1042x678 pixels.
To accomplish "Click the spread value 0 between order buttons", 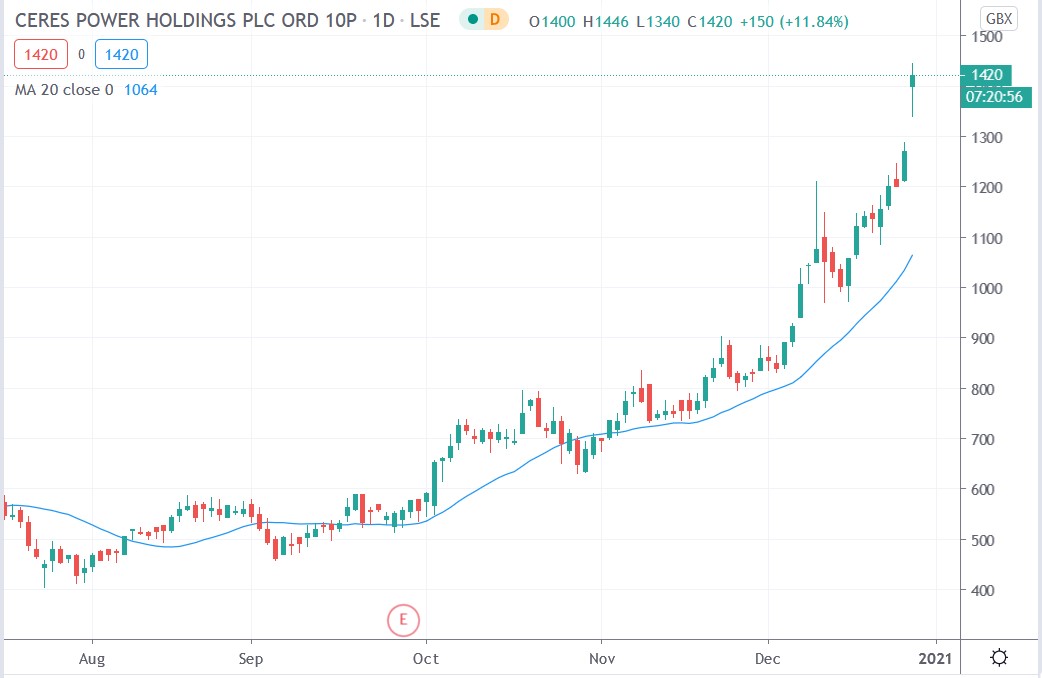I will coord(80,55).
